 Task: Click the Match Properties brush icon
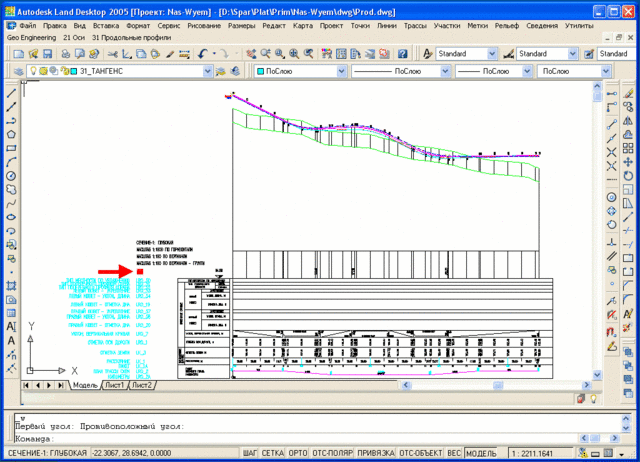pyautogui.click(x=170, y=54)
